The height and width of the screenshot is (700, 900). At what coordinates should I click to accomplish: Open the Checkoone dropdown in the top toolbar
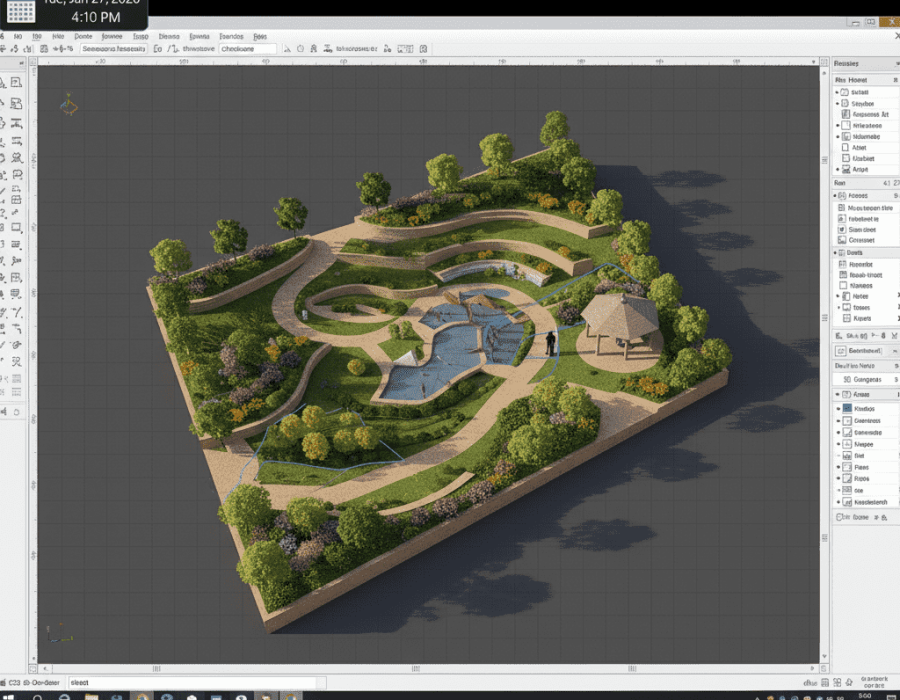247,48
